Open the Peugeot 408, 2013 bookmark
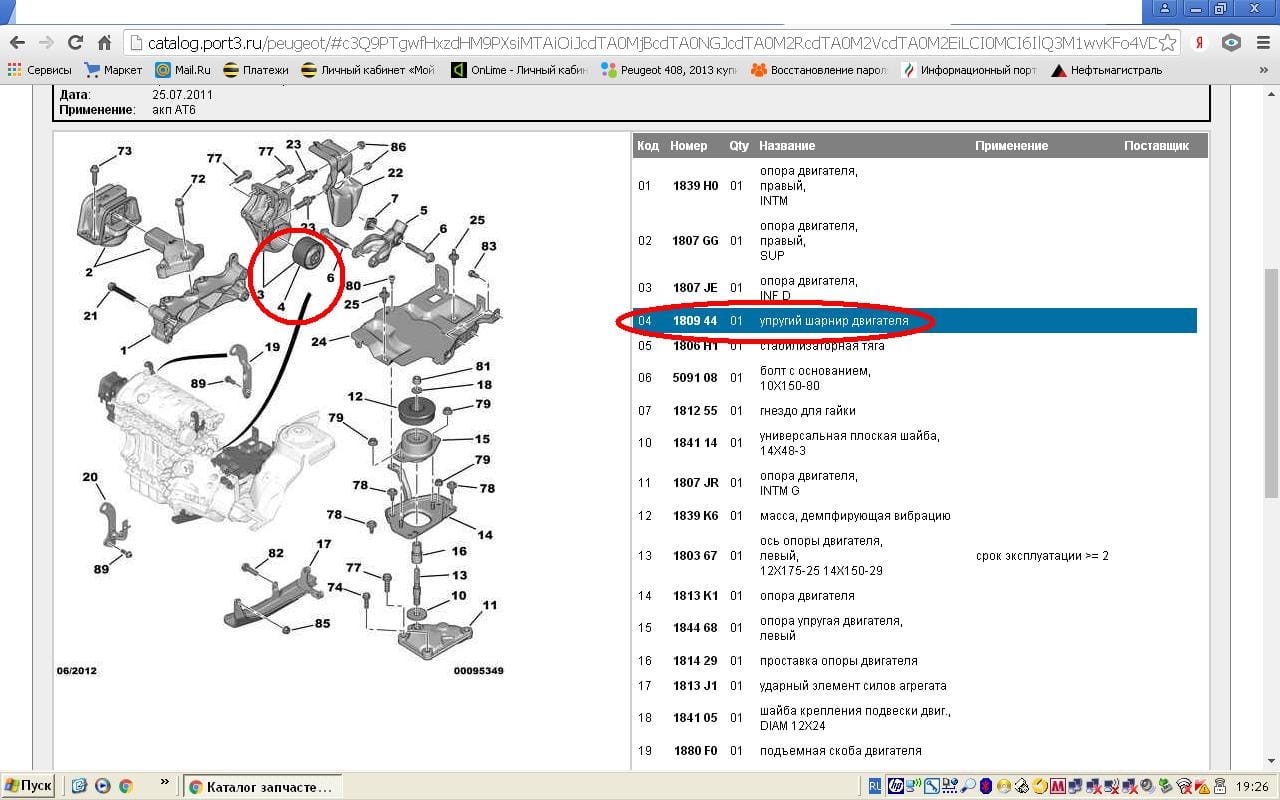The image size is (1280, 800). [669, 70]
